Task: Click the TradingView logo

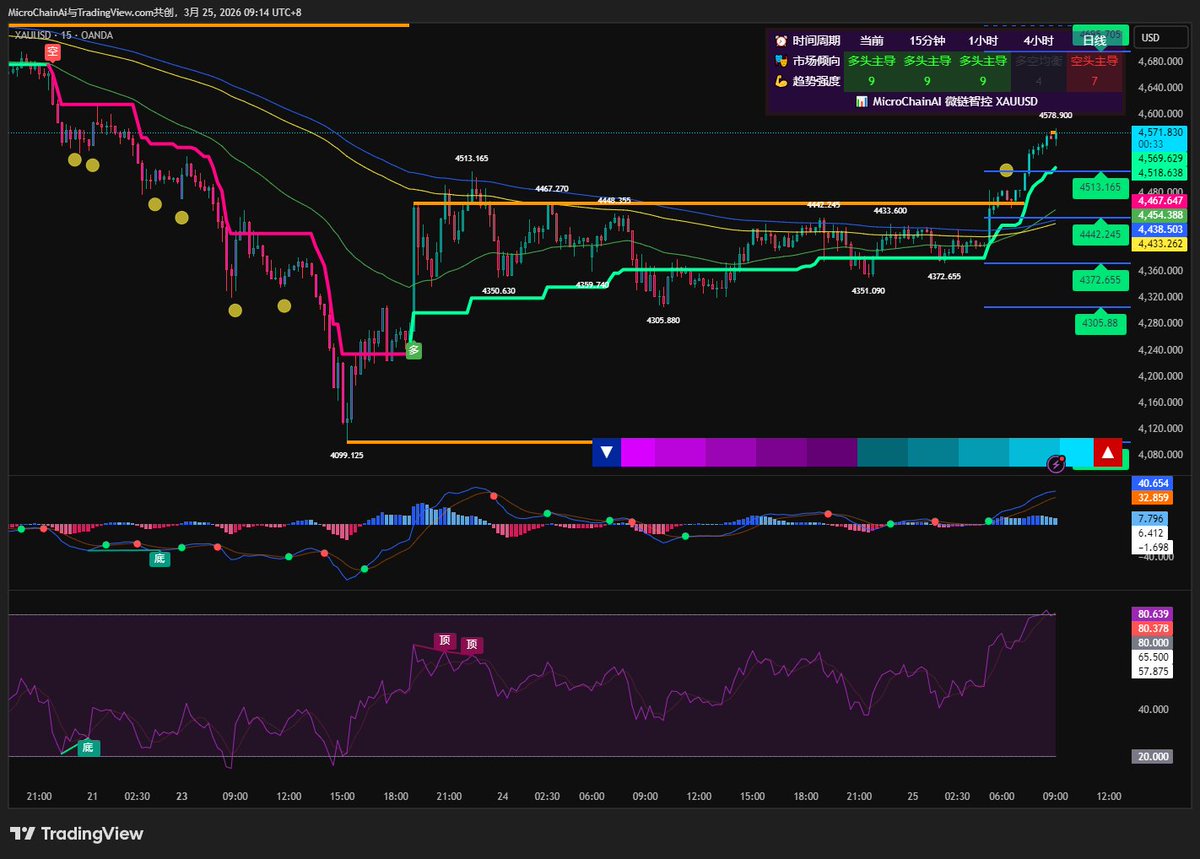Action: point(77,834)
